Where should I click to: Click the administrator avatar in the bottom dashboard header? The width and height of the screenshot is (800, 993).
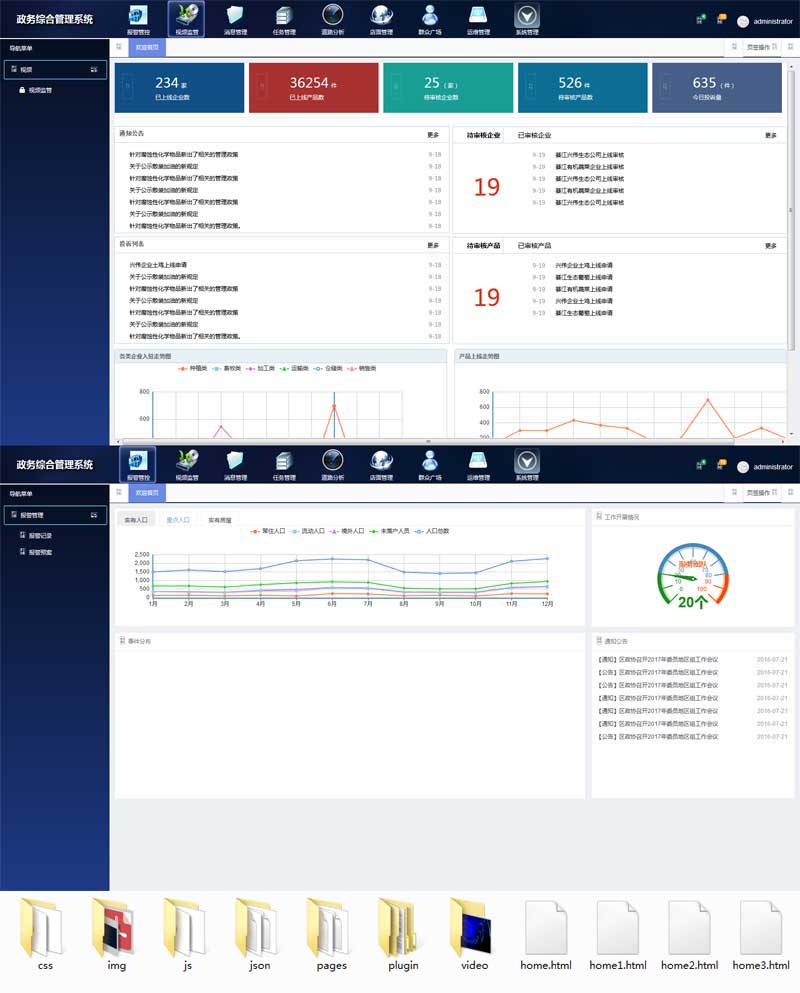743,467
